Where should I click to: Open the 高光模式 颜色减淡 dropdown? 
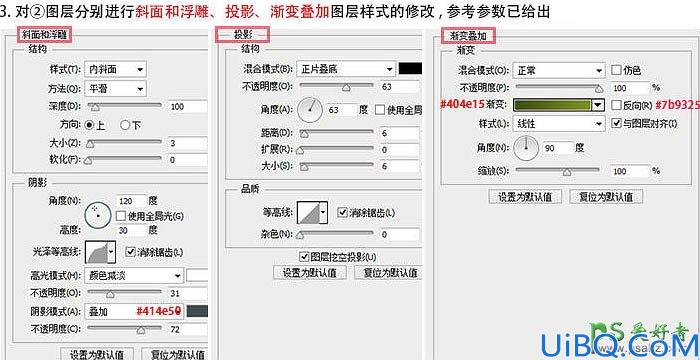coord(134,276)
